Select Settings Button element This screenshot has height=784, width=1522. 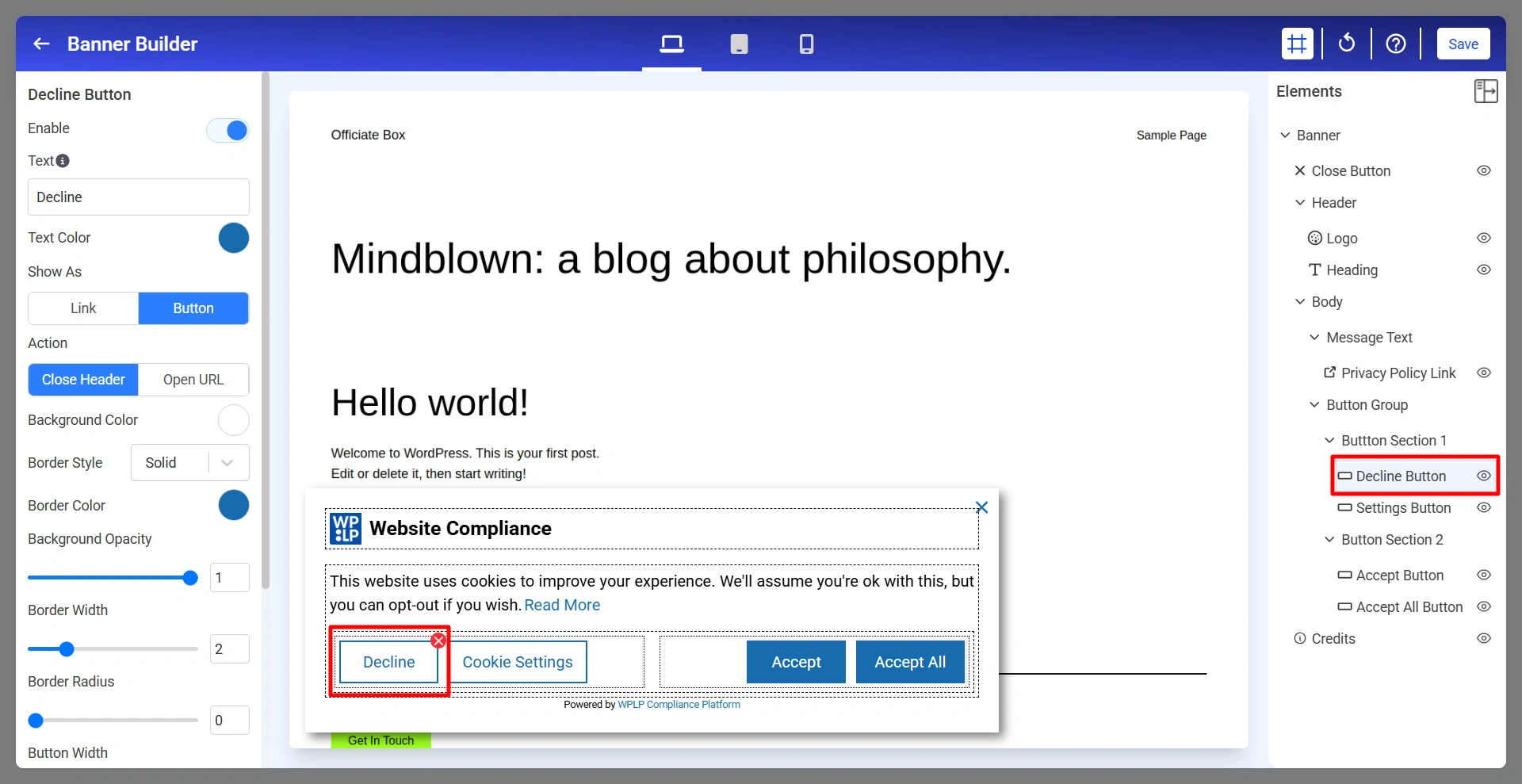point(1403,508)
